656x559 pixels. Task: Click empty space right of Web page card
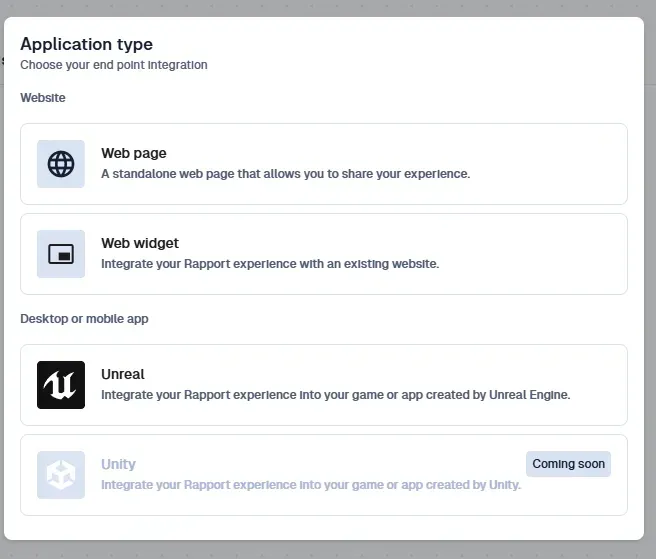click(560, 164)
